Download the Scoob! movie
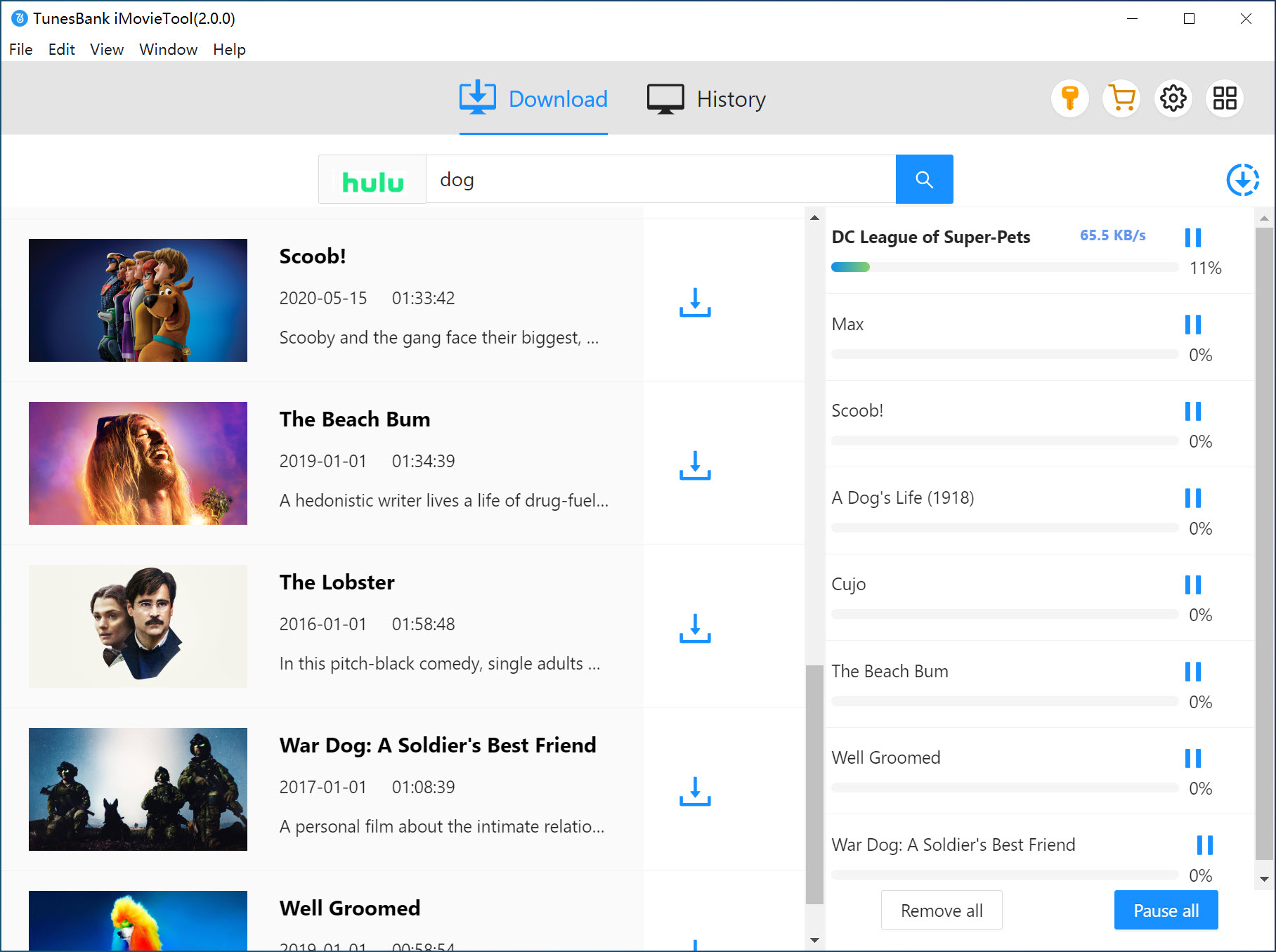 tap(695, 302)
